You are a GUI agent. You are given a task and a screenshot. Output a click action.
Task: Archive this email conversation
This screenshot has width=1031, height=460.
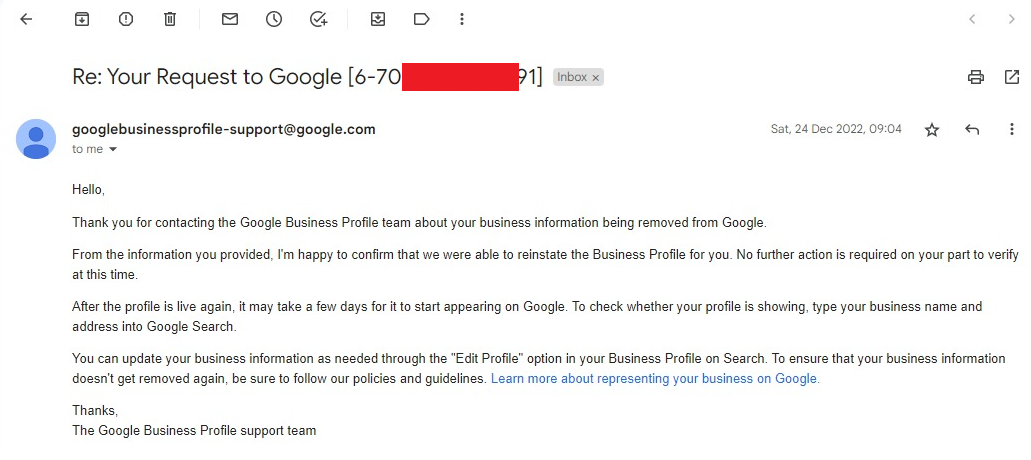tap(82, 19)
